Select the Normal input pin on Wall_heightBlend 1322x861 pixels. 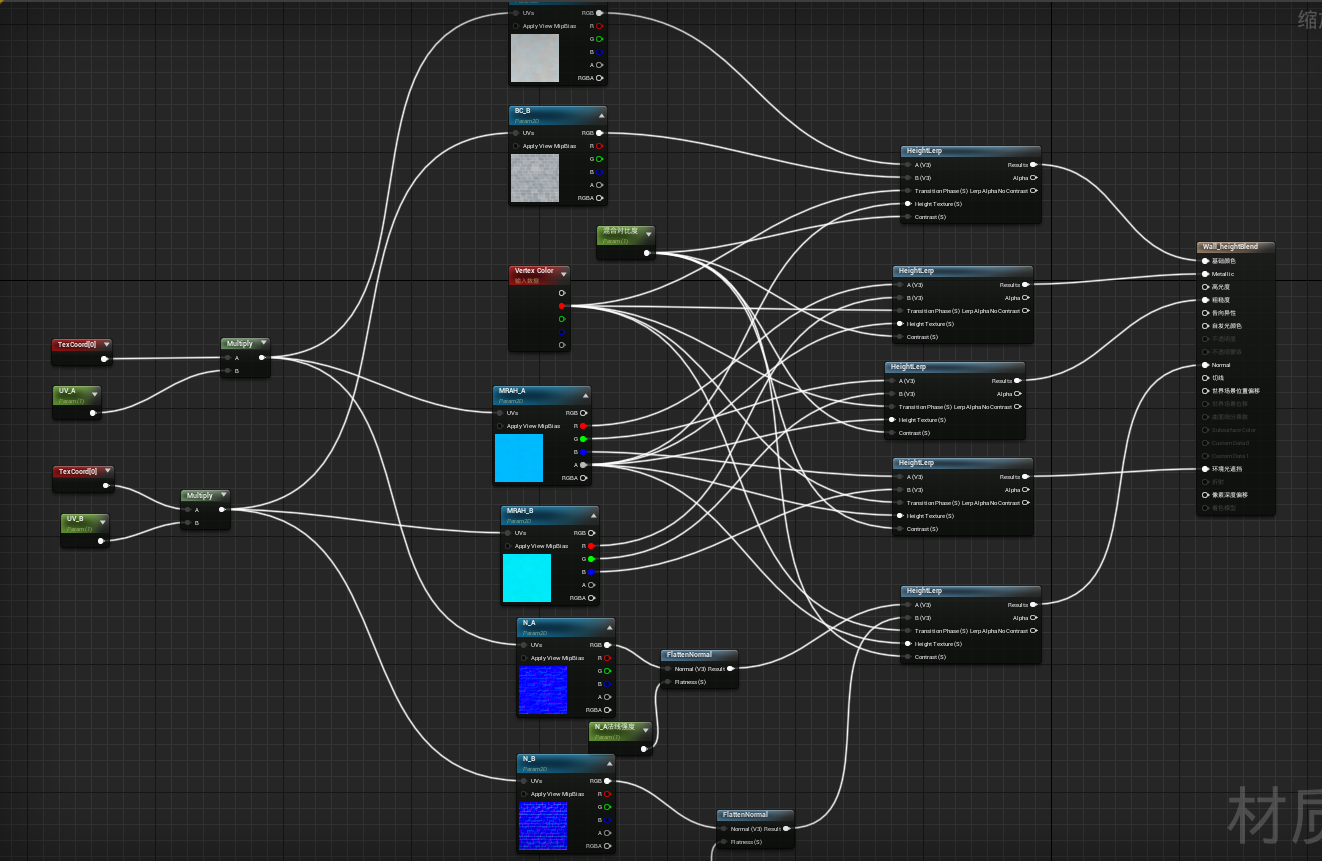(1205, 365)
